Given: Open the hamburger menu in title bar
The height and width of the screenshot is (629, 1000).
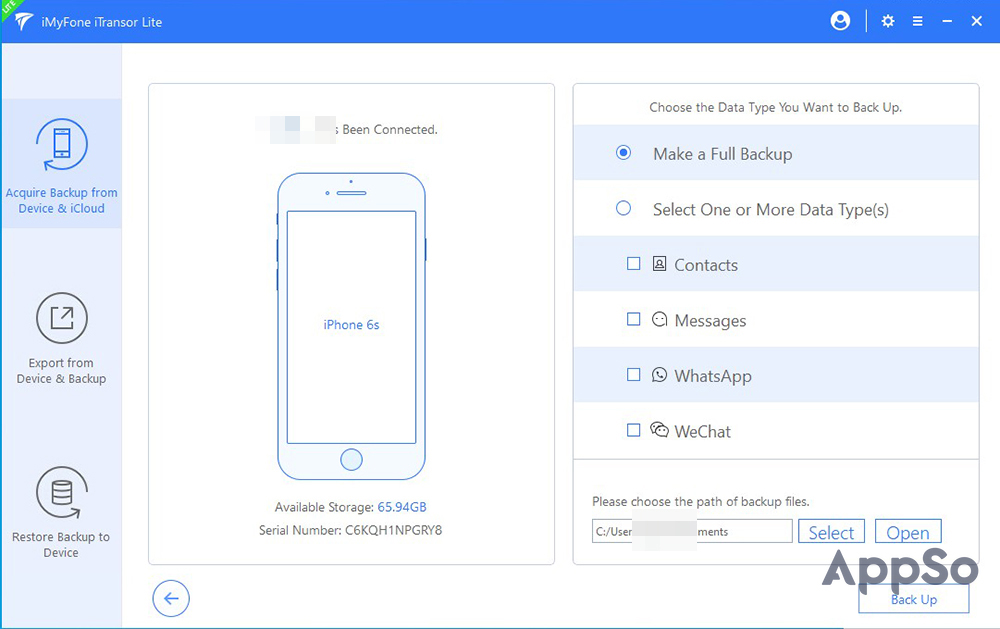Looking at the screenshot, I should 917,21.
